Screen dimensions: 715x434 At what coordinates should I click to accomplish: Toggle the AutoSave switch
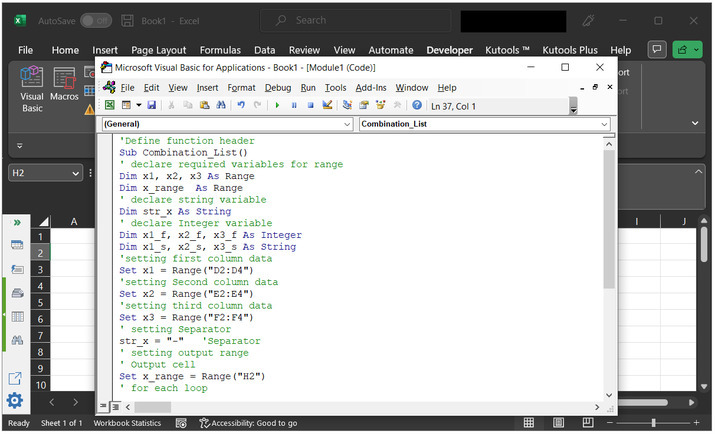[x=95, y=20]
